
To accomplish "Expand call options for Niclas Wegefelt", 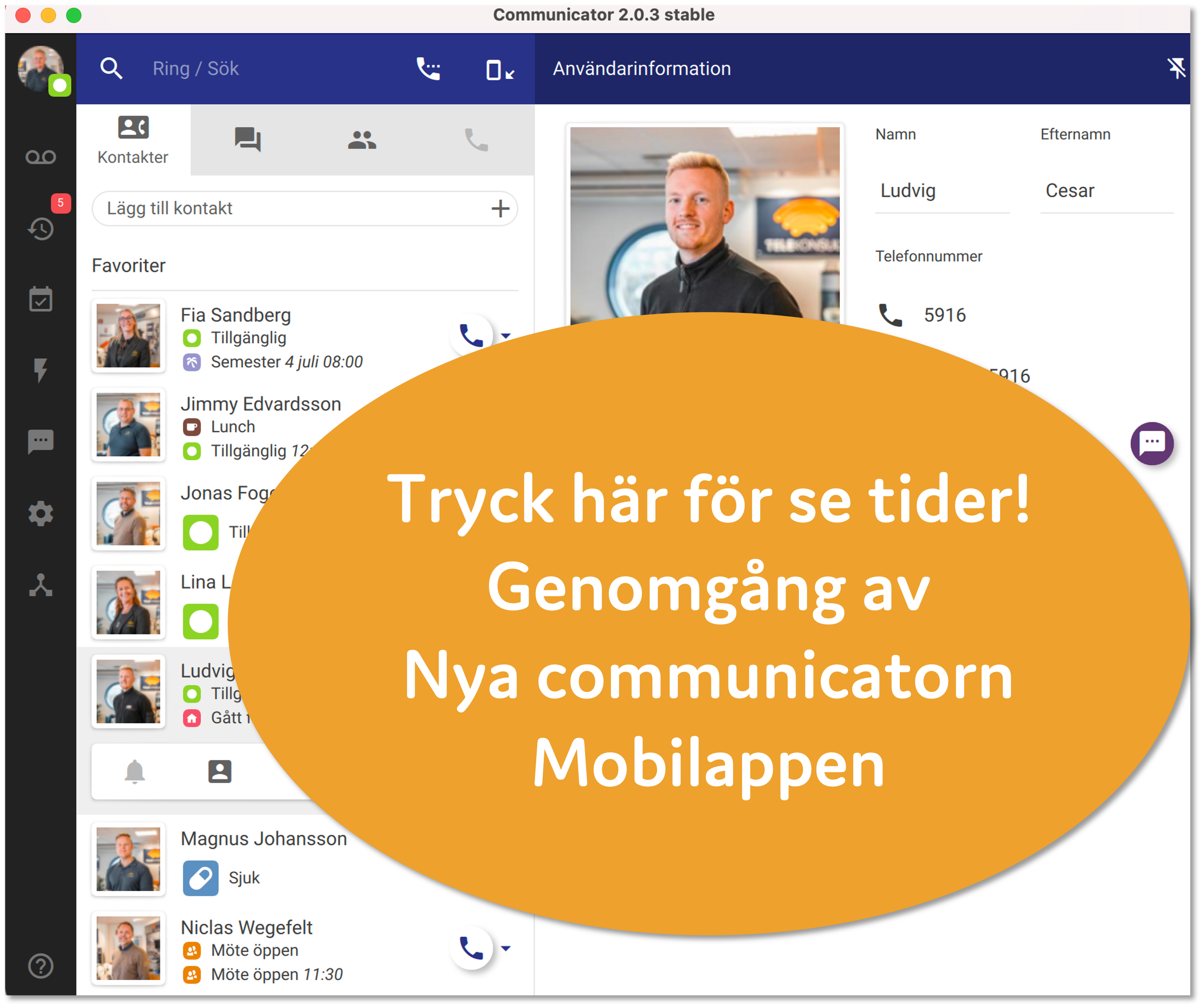I will tap(506, 948).
